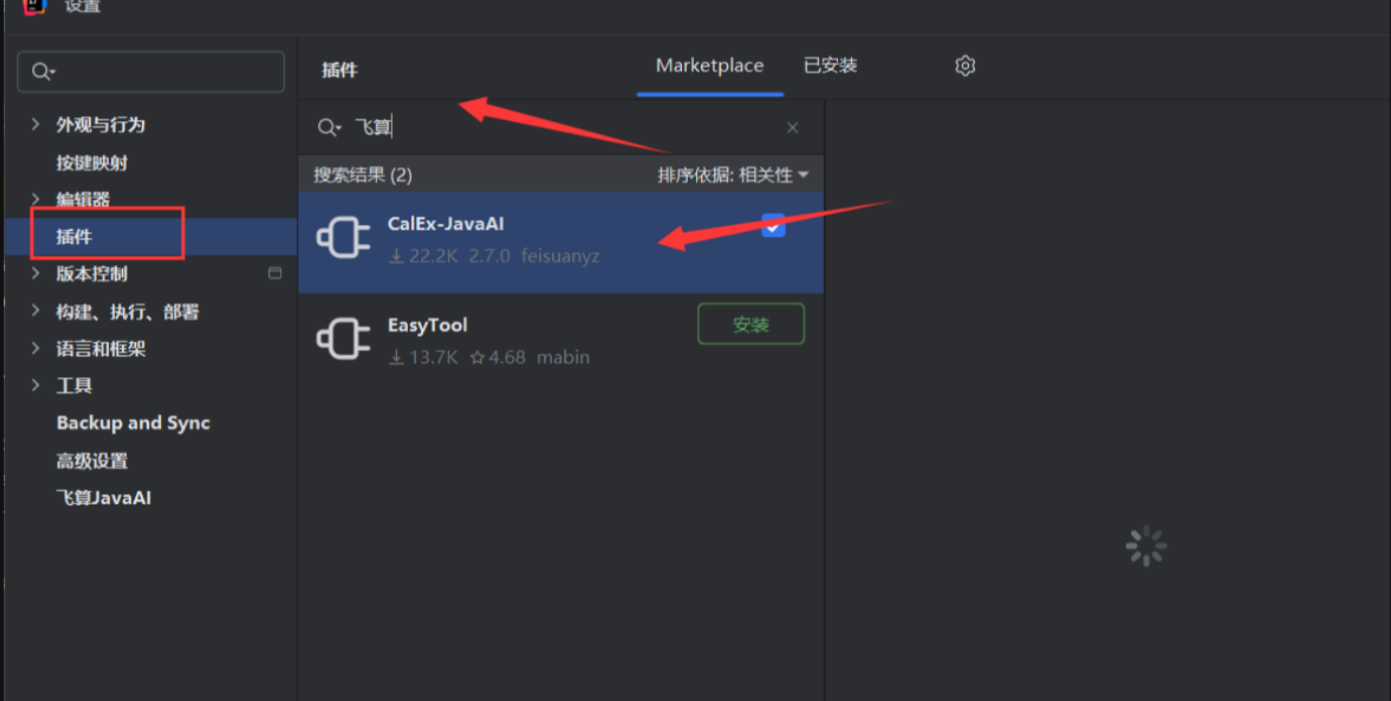
Task: Open the 飞算JavaAI settings page
Action: [104, 497]
